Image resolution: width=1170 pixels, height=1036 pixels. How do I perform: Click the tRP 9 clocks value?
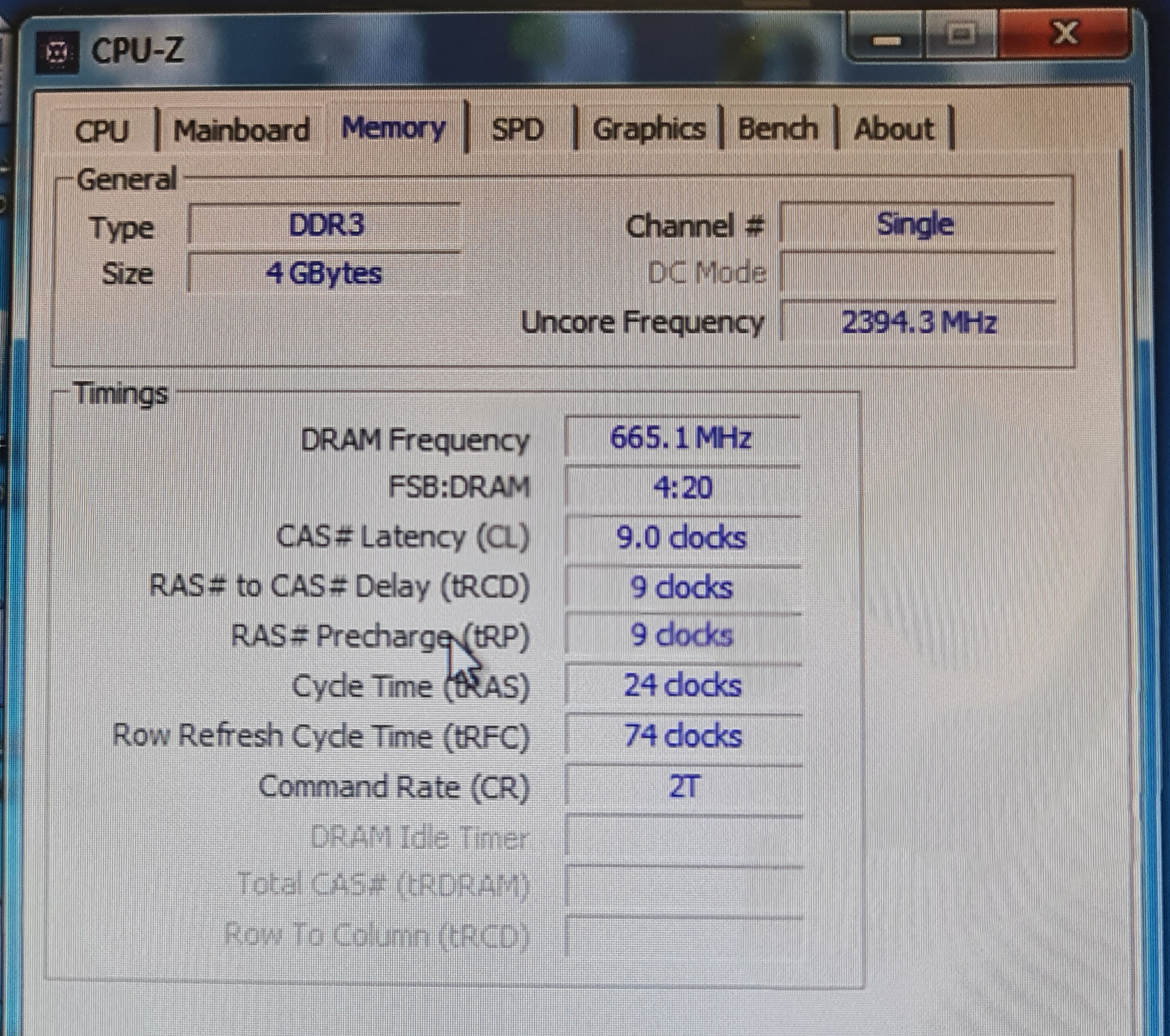pyautogui.click(x=682, y=635)
